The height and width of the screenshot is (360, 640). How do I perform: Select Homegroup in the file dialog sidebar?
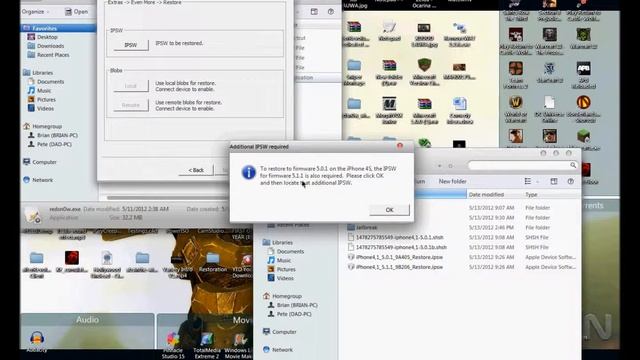(282, 296)
